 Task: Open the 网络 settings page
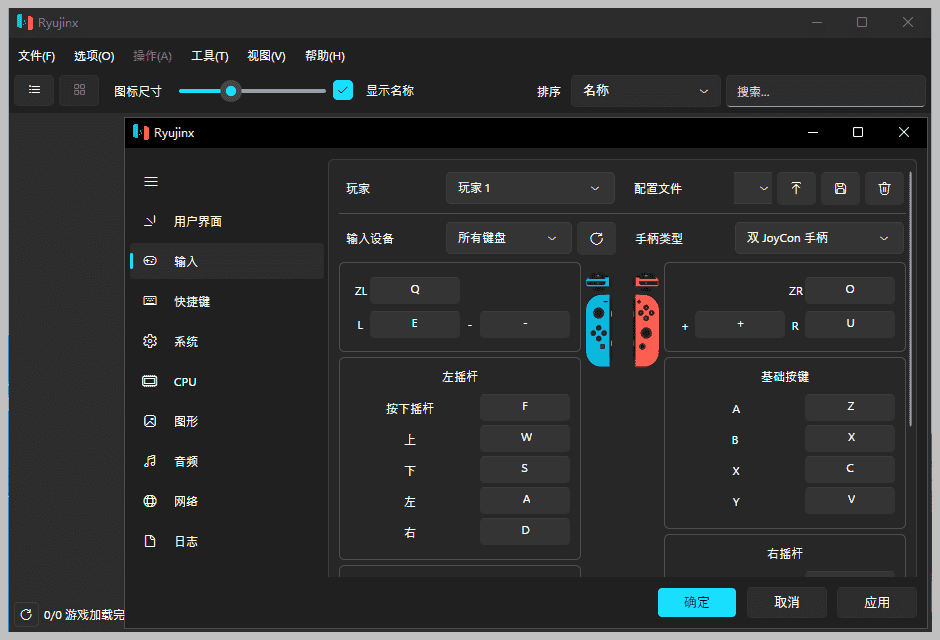tap(227, 502)
